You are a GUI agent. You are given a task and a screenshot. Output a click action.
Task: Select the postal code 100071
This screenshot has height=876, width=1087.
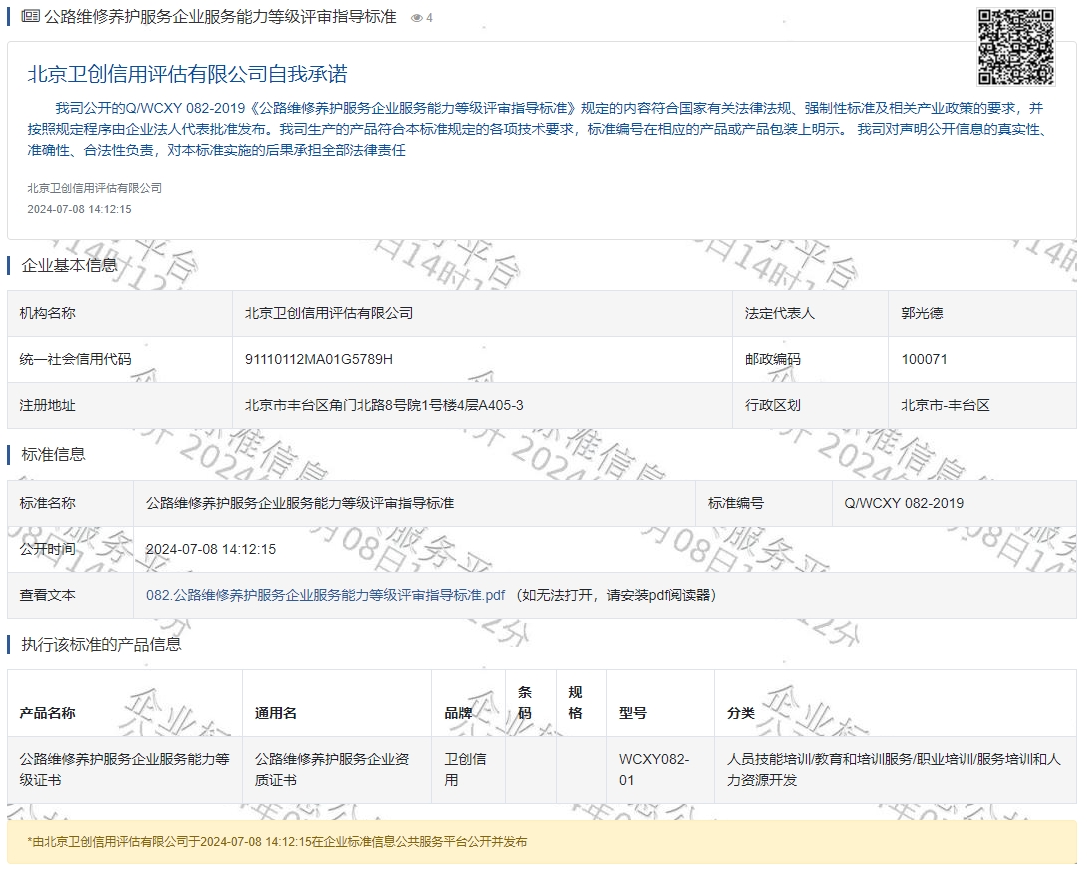click(x=924, y=359)
